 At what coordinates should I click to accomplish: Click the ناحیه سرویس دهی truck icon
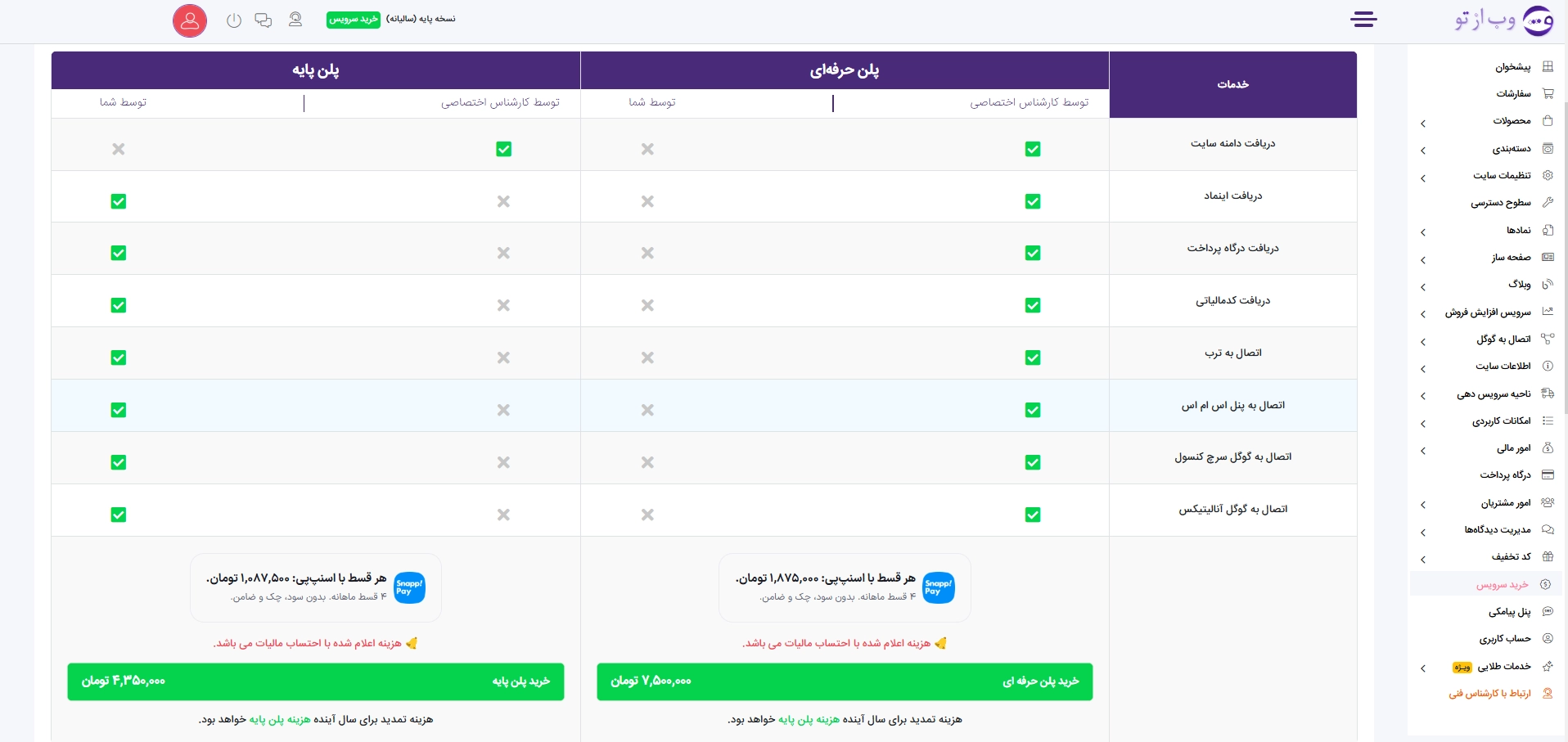[x=1548, y=393]
